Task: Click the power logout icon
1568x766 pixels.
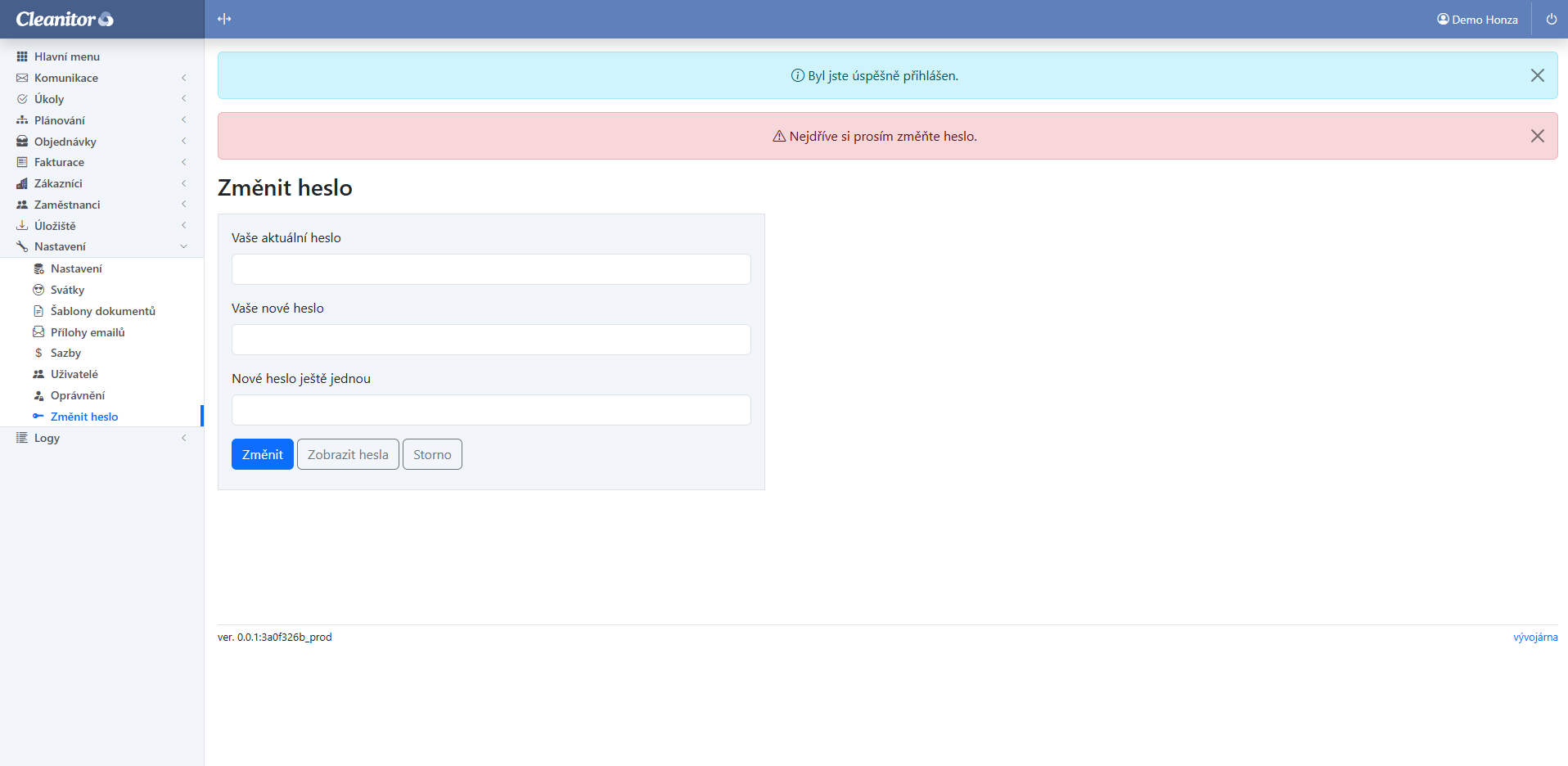Action: (1551, 19)
